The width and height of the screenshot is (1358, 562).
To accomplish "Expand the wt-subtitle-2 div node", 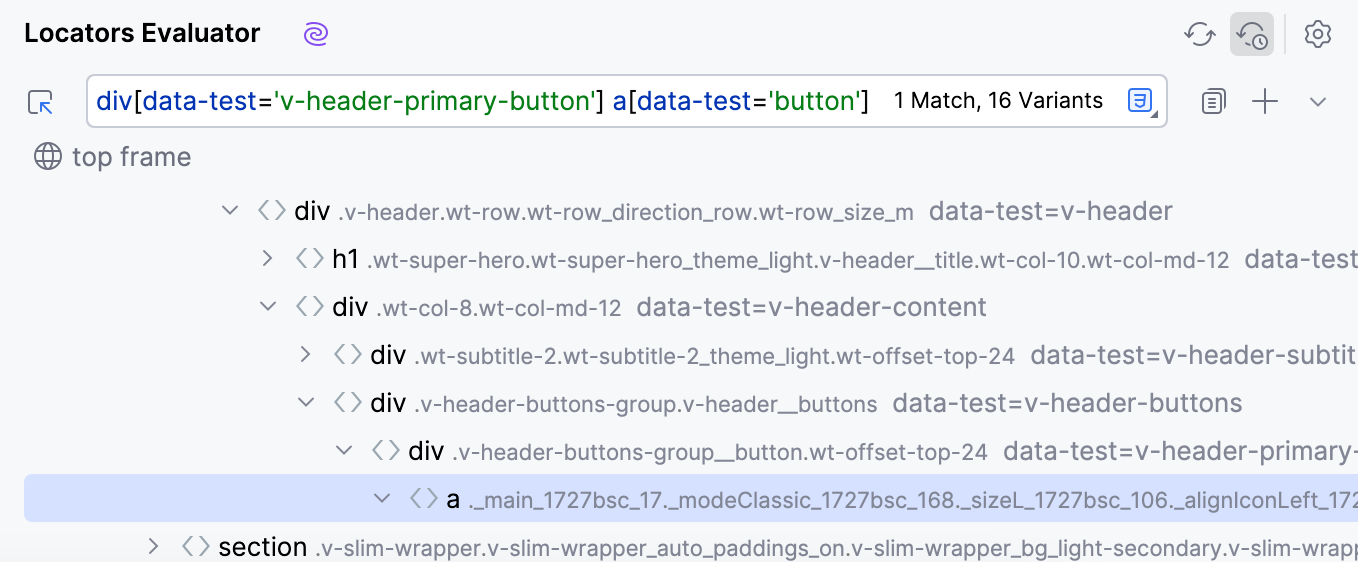I will coord(305,355).
